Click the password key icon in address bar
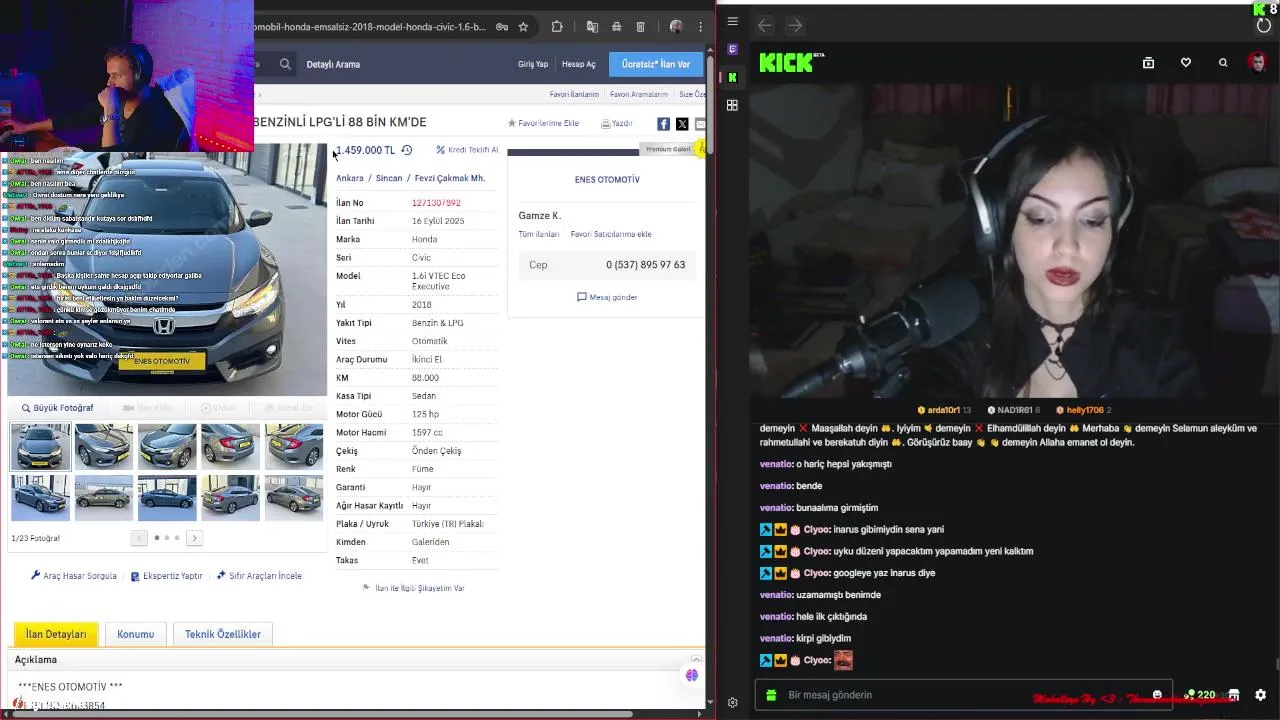Image resolution: width=1280 pixels, height=720 pixels. pos(502,27)
